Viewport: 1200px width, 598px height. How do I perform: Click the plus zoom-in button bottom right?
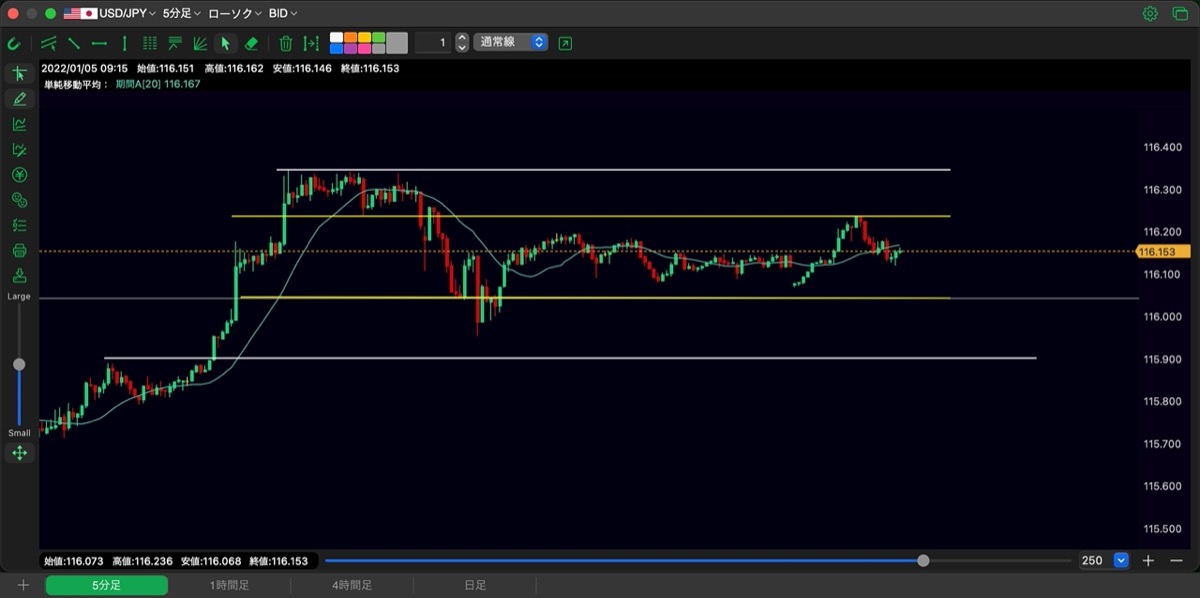click(x=1149, y=561)
